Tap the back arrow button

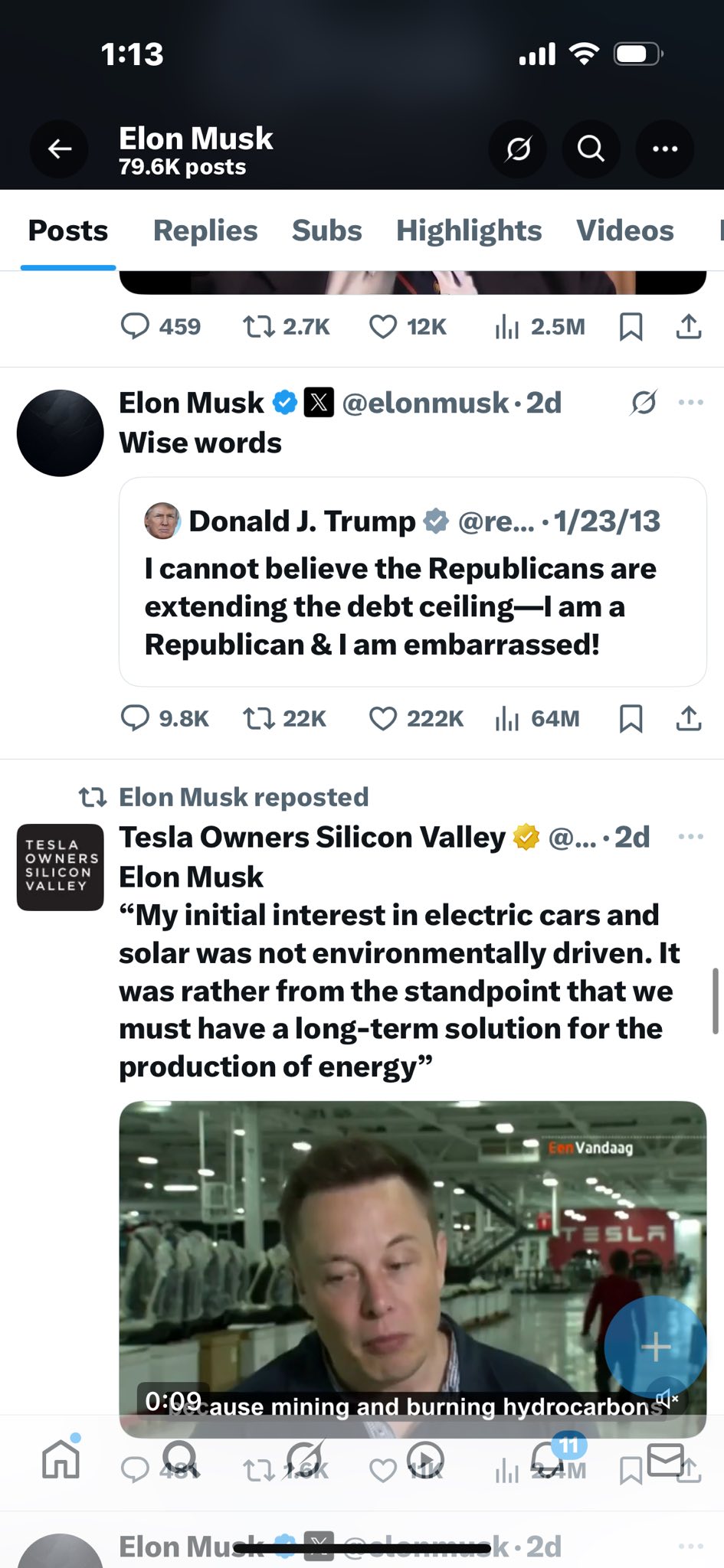pyautogui.click(x=60, y=149)
